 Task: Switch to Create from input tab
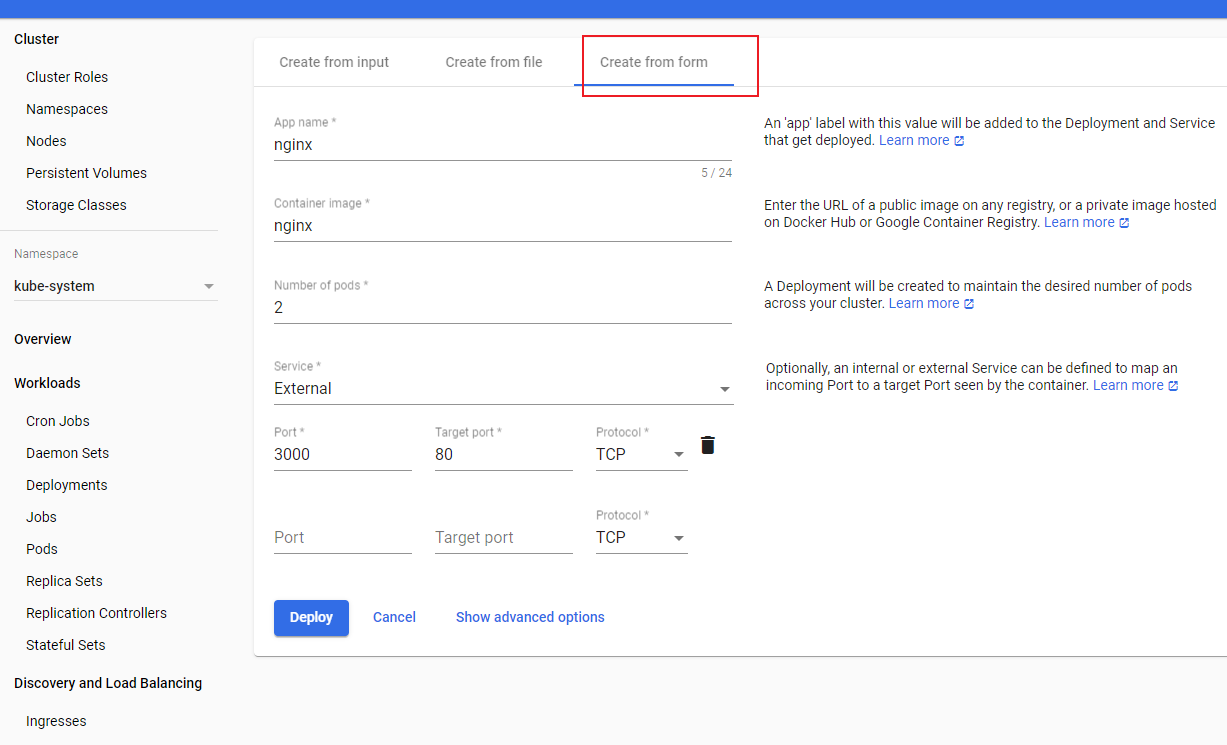click(334, 62)
